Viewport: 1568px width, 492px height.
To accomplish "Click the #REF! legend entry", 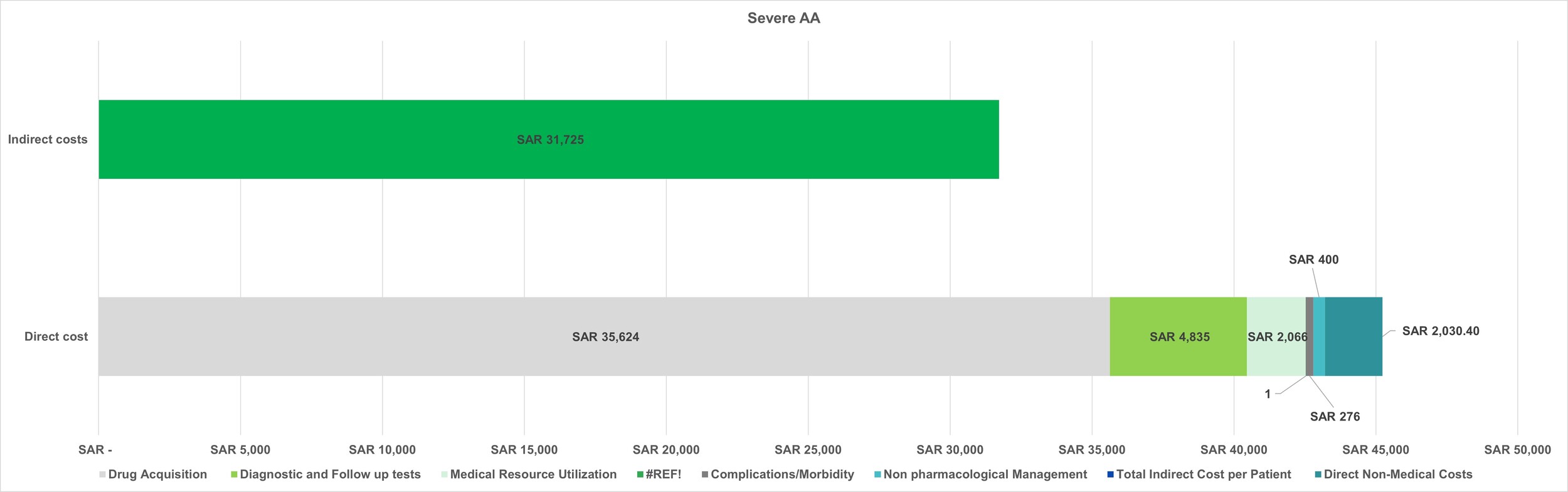I will [663, 475].
